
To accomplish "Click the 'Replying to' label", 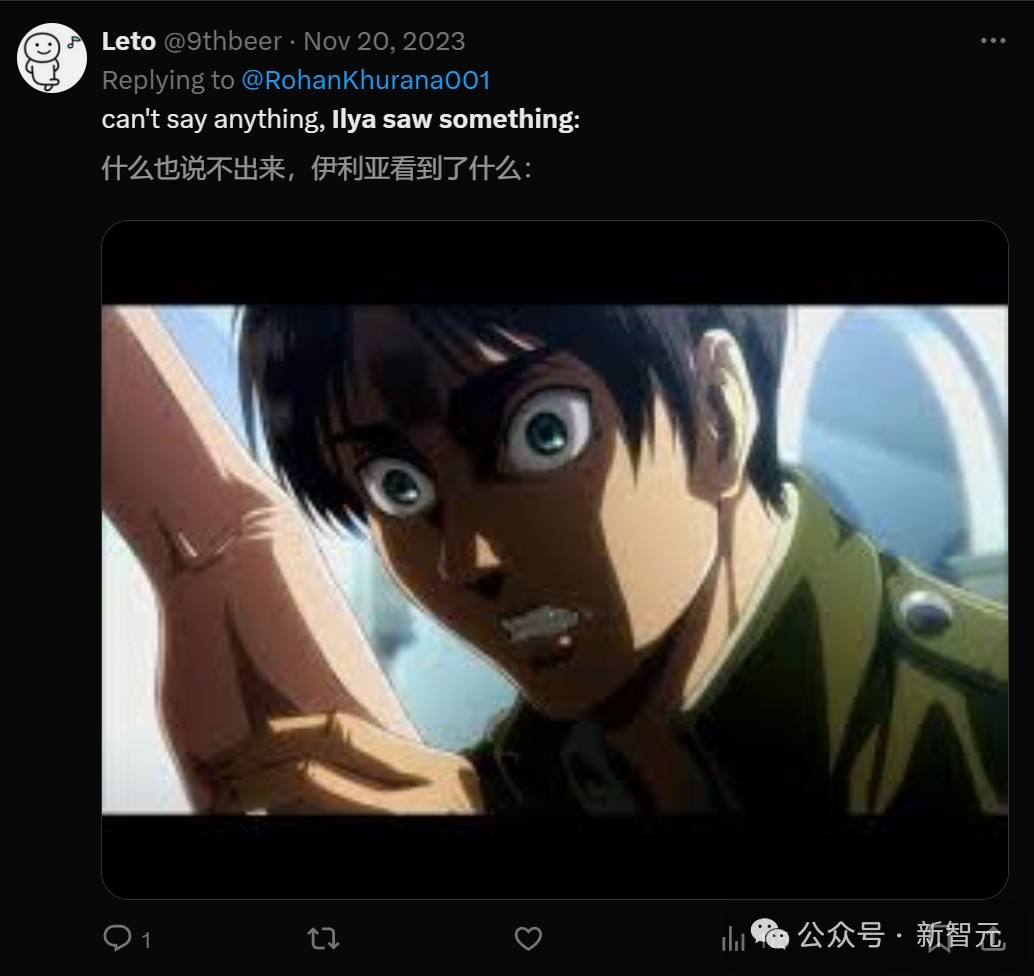I will click(168, 80).
